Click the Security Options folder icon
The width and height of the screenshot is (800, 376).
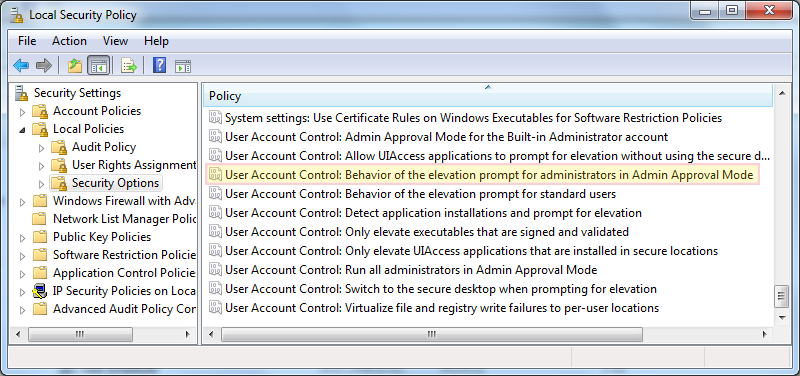pos(59,183)
